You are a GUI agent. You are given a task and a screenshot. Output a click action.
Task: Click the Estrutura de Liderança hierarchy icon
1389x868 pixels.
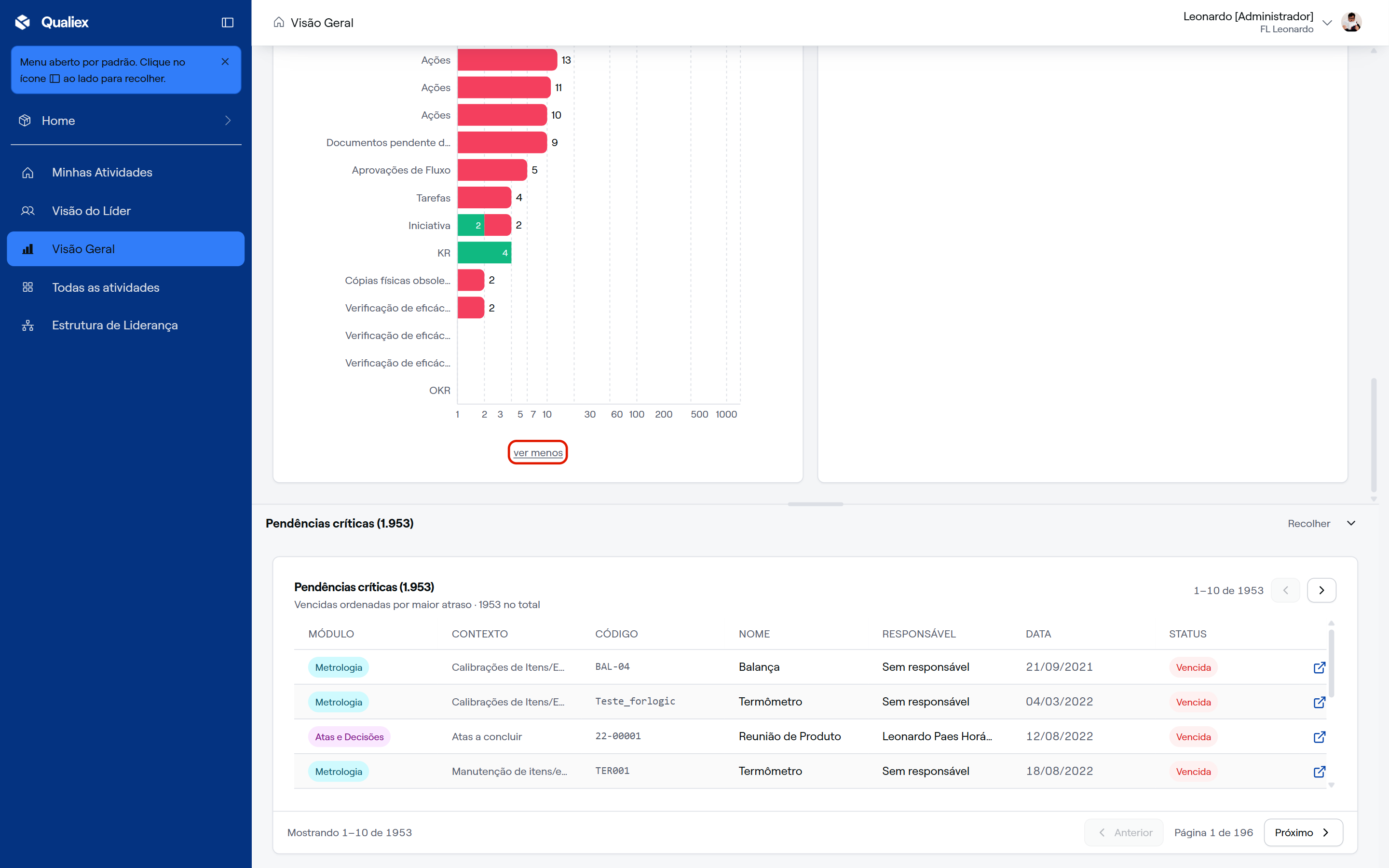(x=27, y=325)
